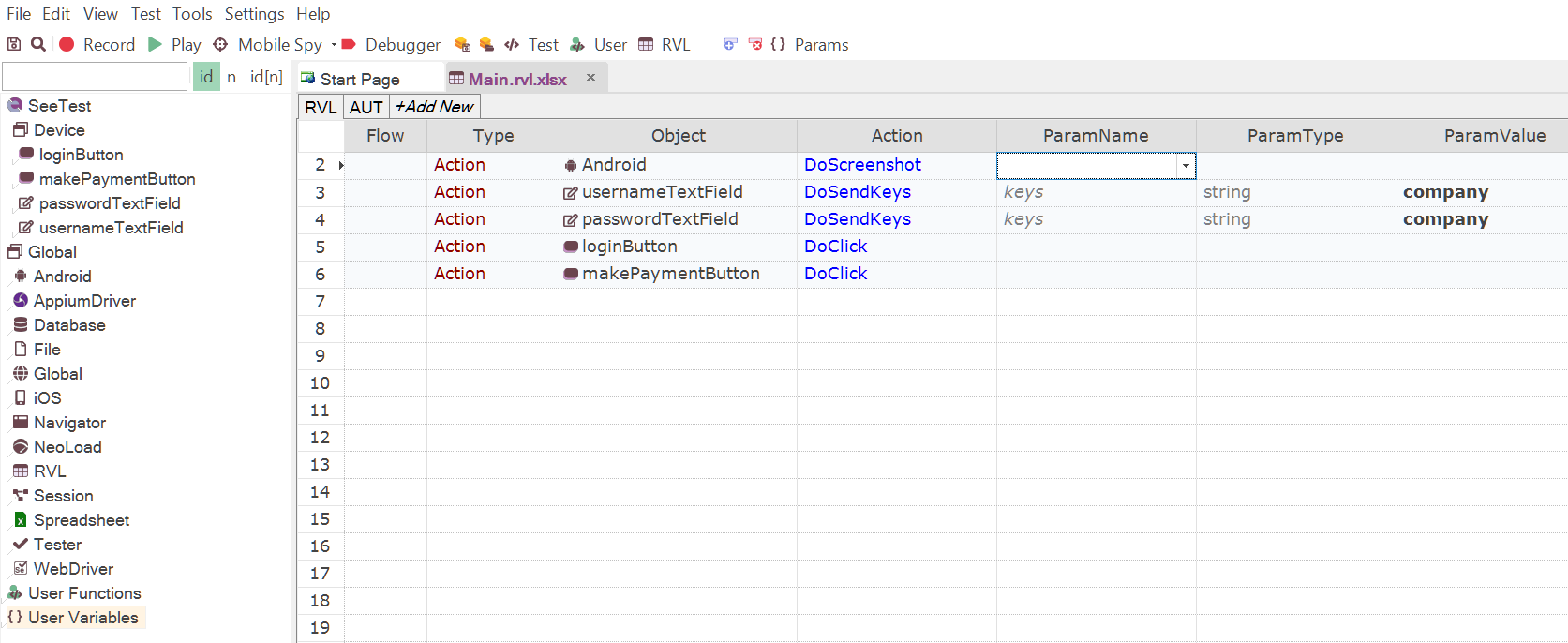The width and height of the screenshot is (1568, 643).
Task: Open the ParamName dropdown in row 2
Action: click(1186, 166)
